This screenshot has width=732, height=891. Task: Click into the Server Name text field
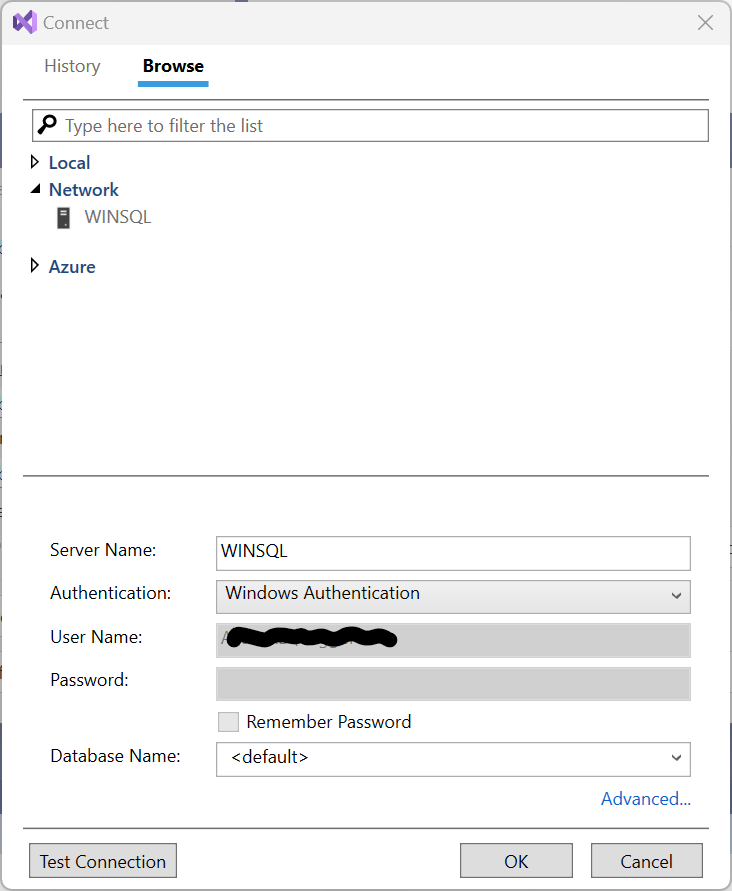click(452, 552)
